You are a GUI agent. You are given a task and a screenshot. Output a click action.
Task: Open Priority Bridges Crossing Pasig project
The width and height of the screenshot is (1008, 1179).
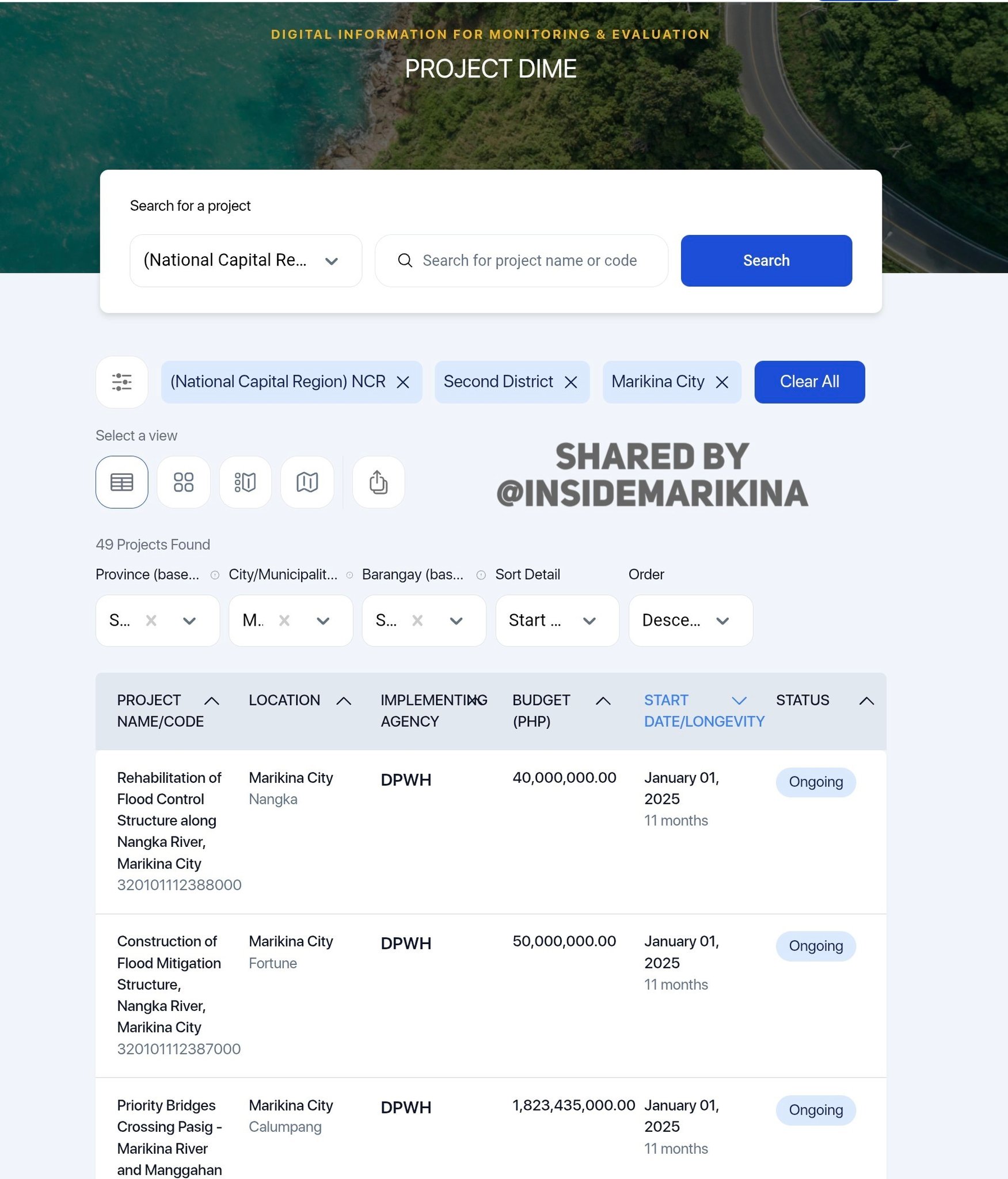(x=169, y=1137)
